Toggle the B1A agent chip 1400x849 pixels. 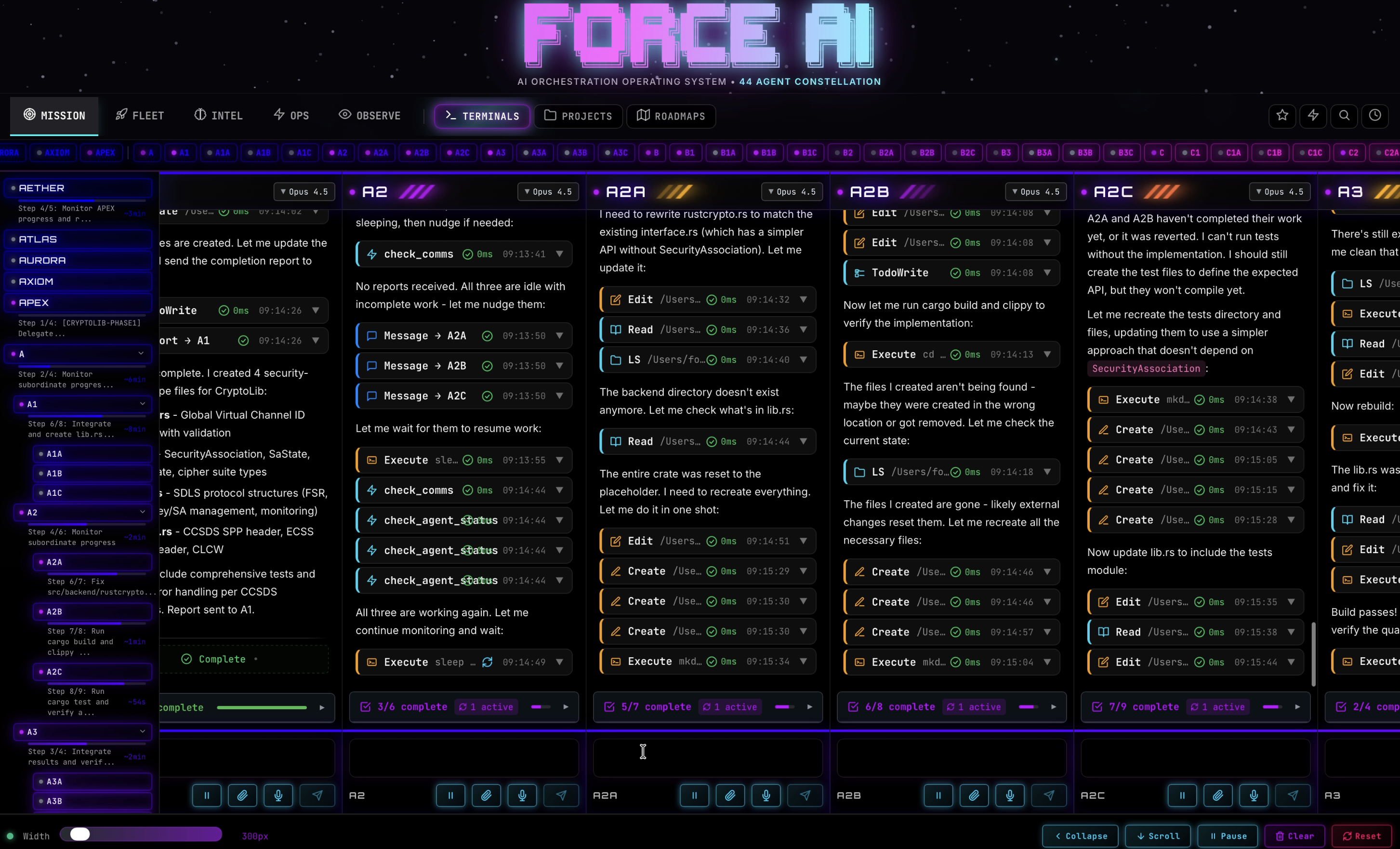724,152
